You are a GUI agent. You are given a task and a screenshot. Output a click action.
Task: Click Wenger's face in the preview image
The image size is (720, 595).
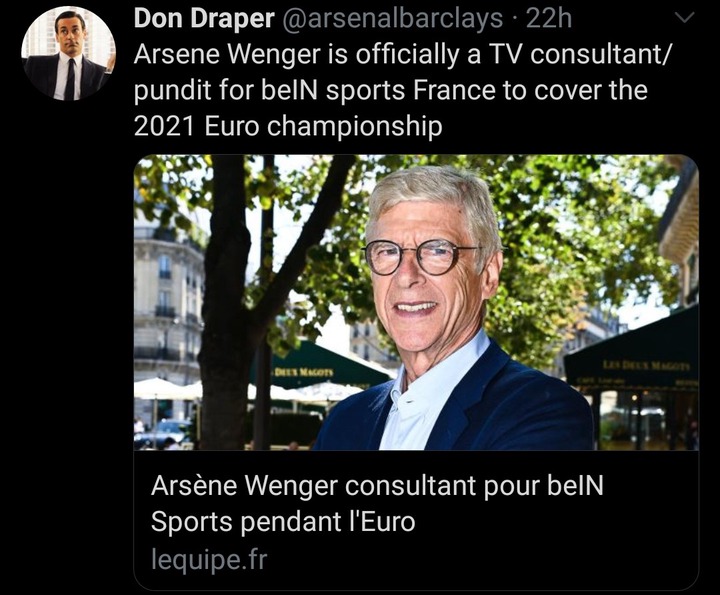[x=427, y=275]
